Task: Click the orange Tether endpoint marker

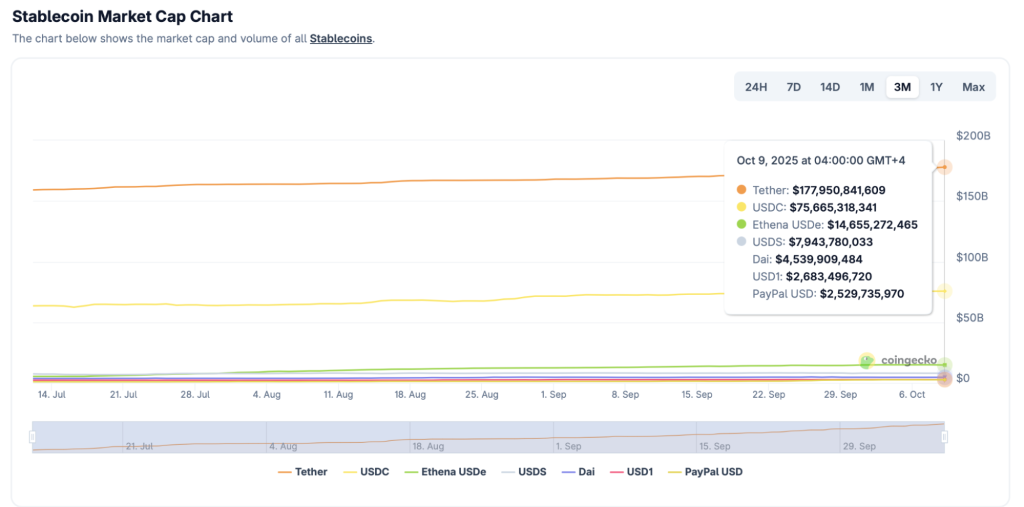Action: point(944,167)
